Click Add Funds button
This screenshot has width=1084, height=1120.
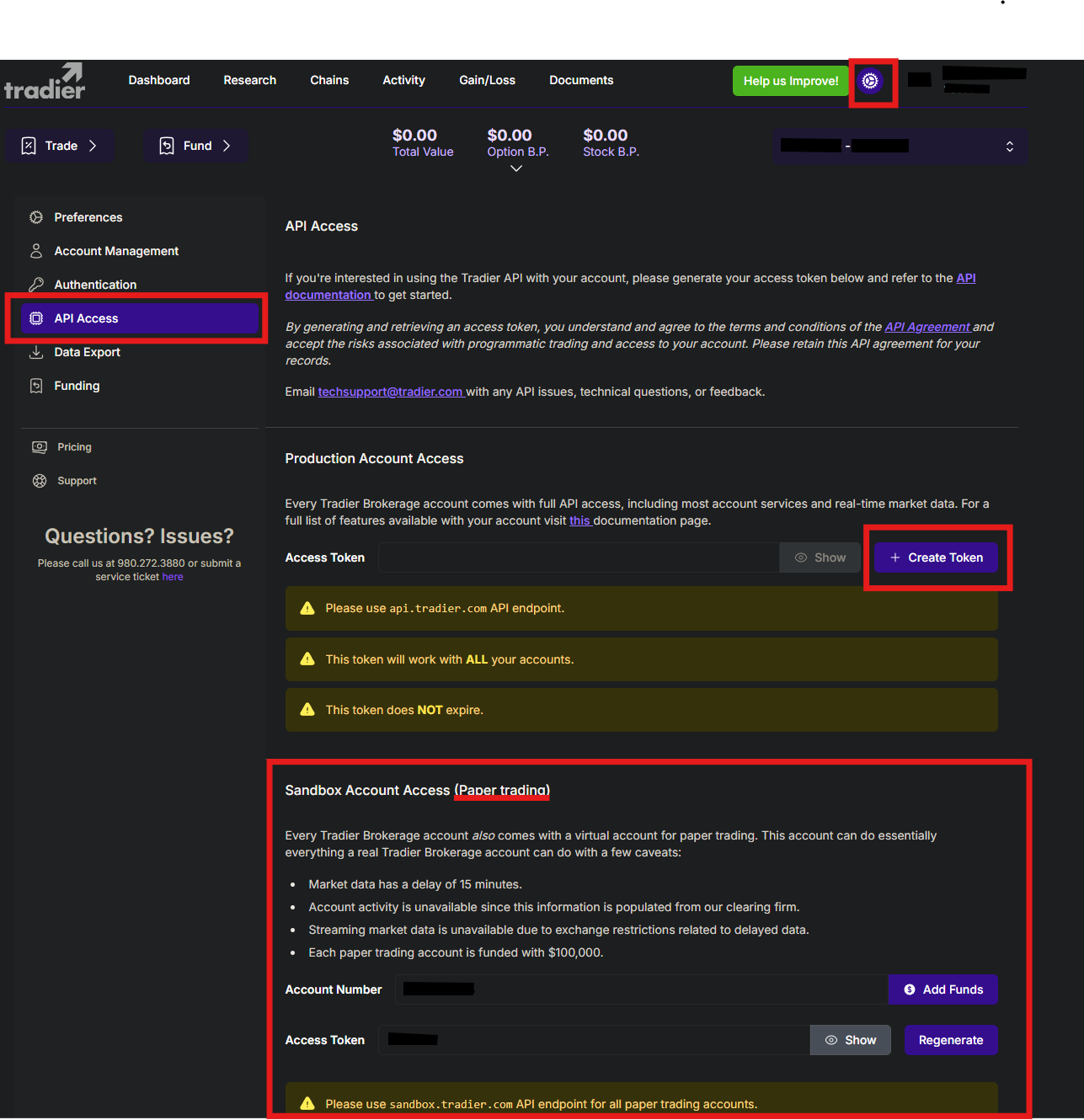(x=943, y=989)
